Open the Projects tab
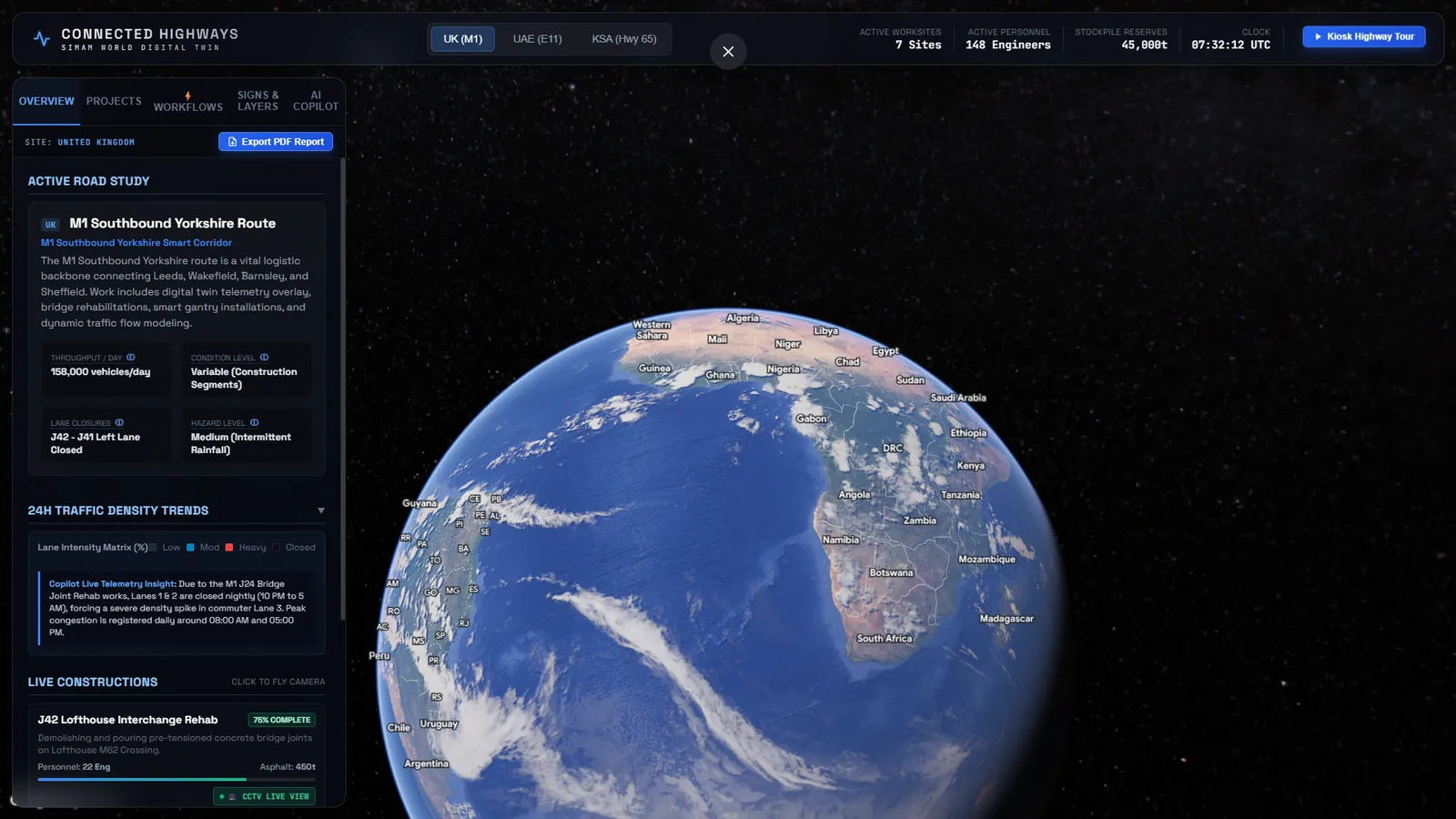Screen dimensions: 1456x819 coord(114,101)
